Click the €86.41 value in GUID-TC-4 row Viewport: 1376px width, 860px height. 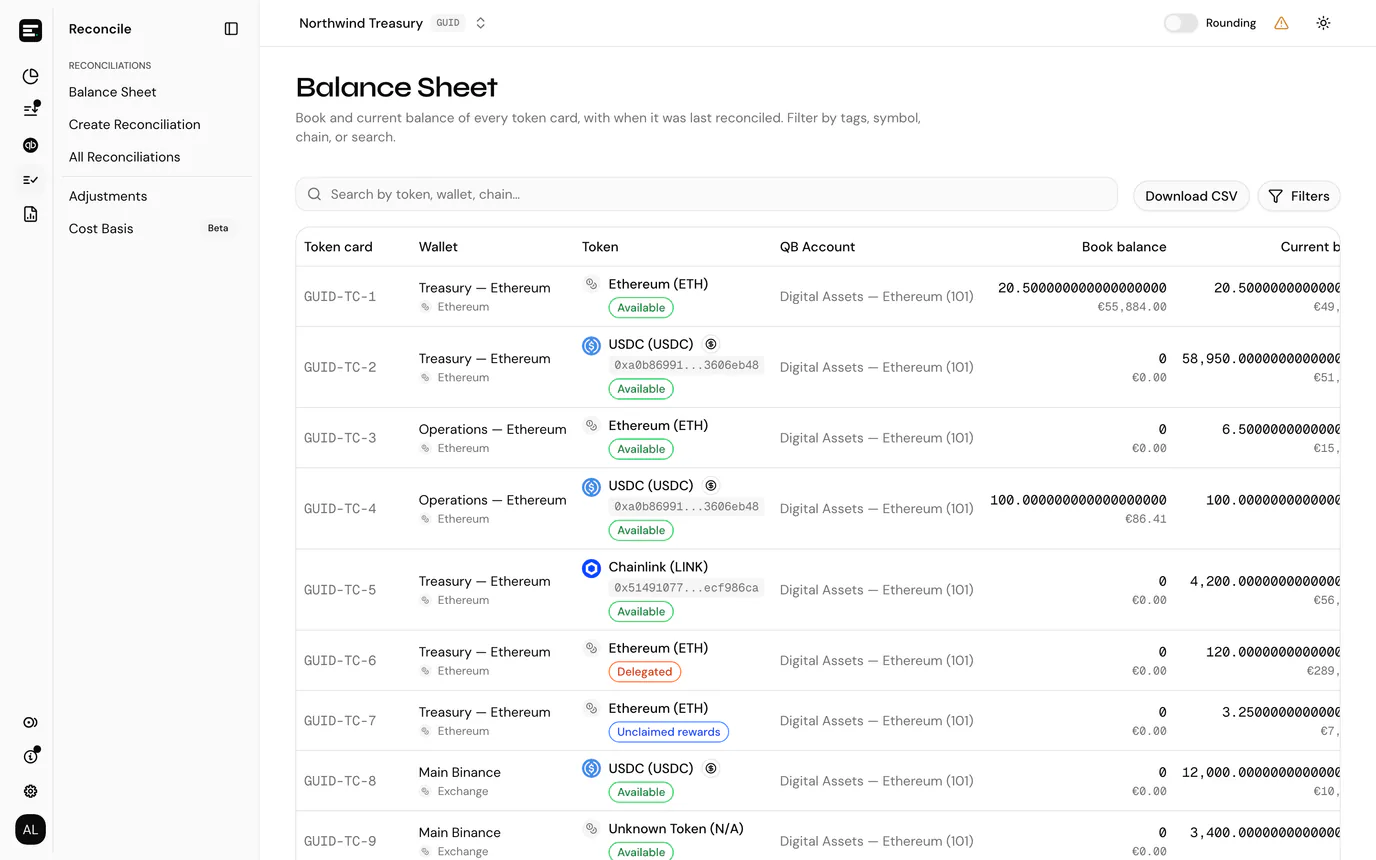tap(1146, 519)
